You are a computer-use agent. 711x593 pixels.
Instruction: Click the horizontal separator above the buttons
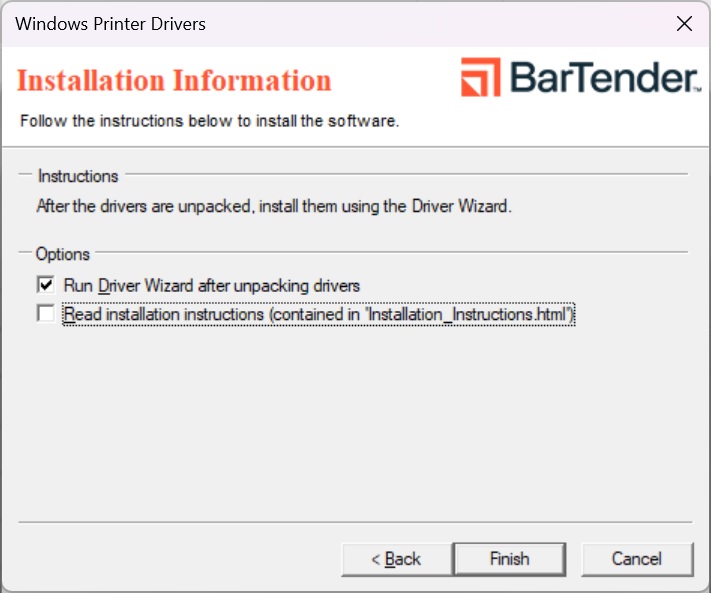click(355, 522)
